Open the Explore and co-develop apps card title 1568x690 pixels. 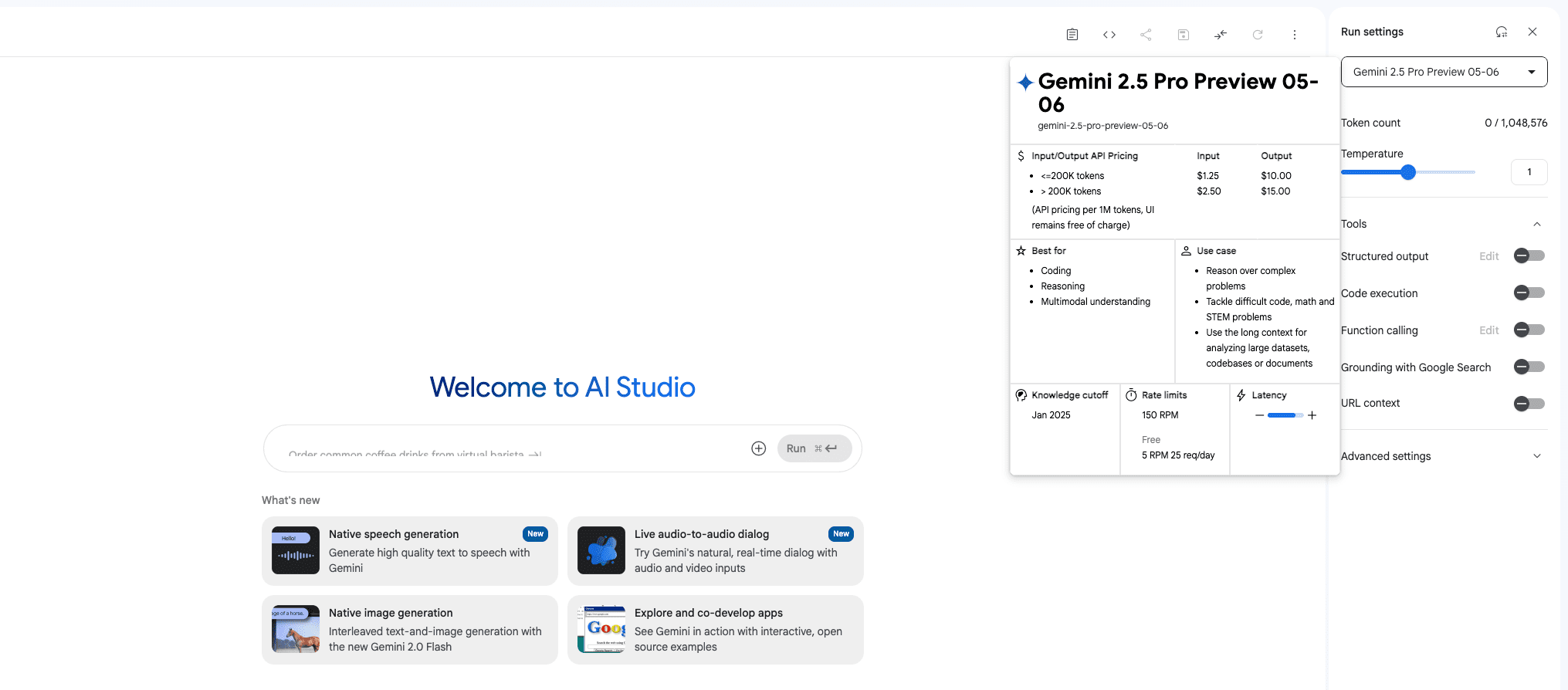[x=709, y=613]
